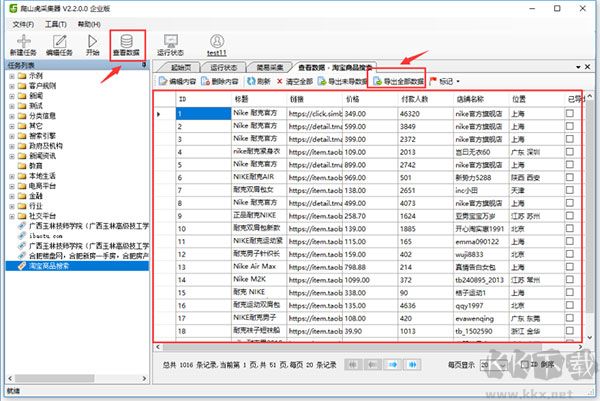Click task list horizontal scrollbar
Viewport: 600px width, 401px height.
(x=54, y=378)
